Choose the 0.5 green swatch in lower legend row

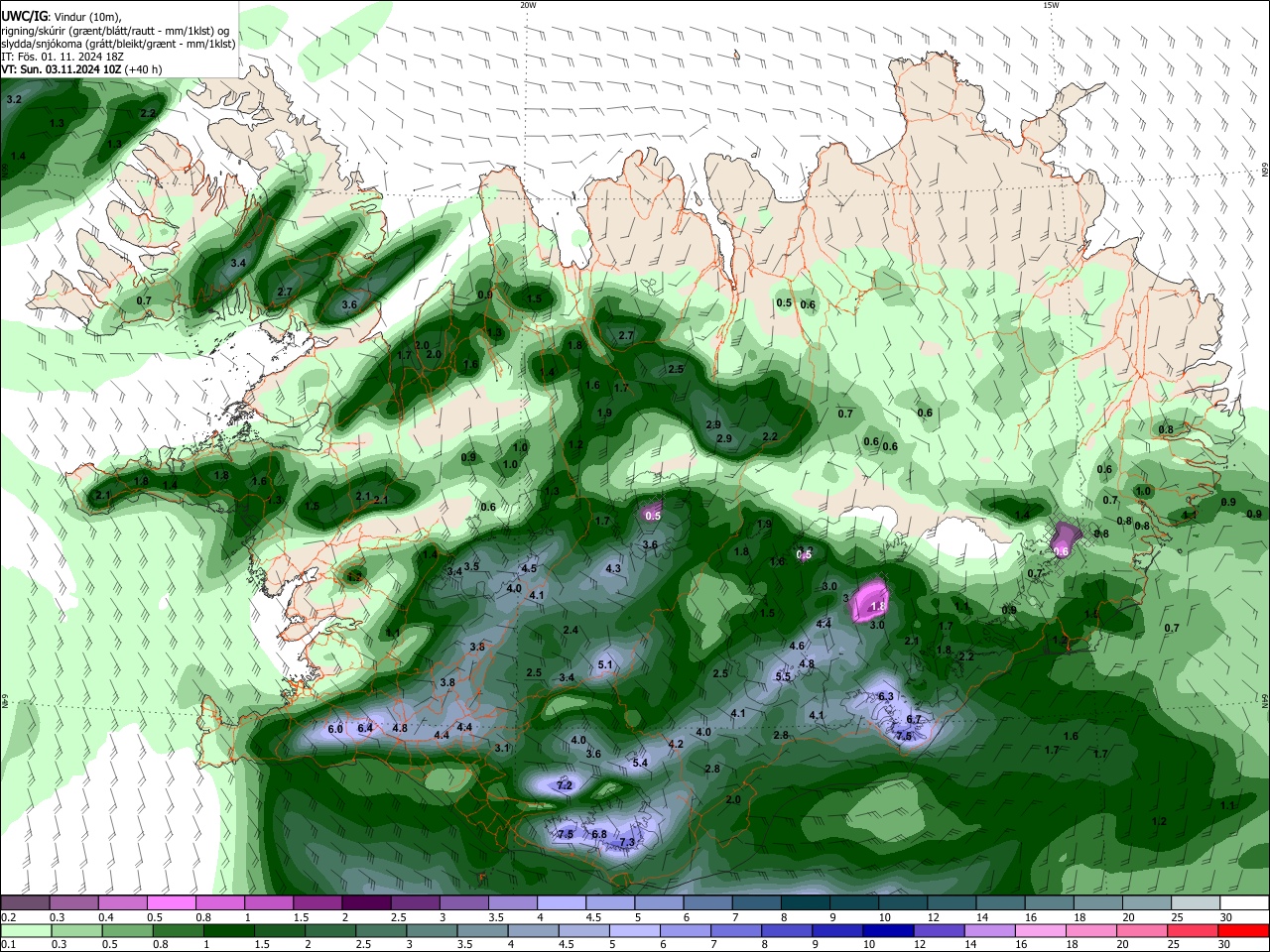[127, 931]
